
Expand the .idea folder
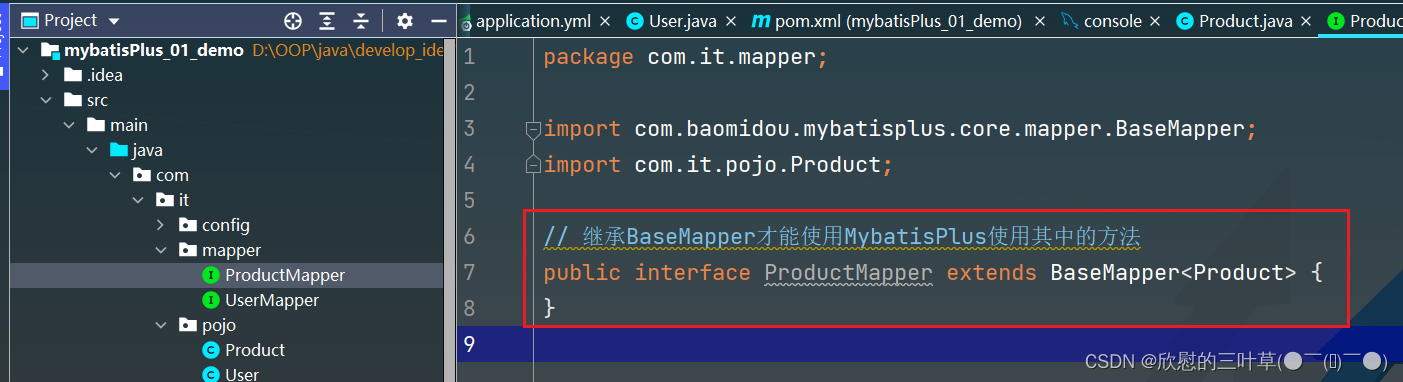coord(45,75)
